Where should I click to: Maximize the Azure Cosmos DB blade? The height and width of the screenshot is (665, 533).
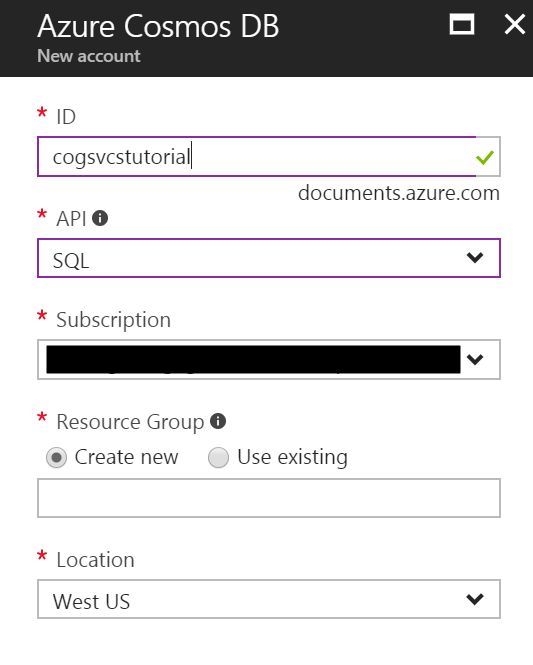[x=462, y=24]
